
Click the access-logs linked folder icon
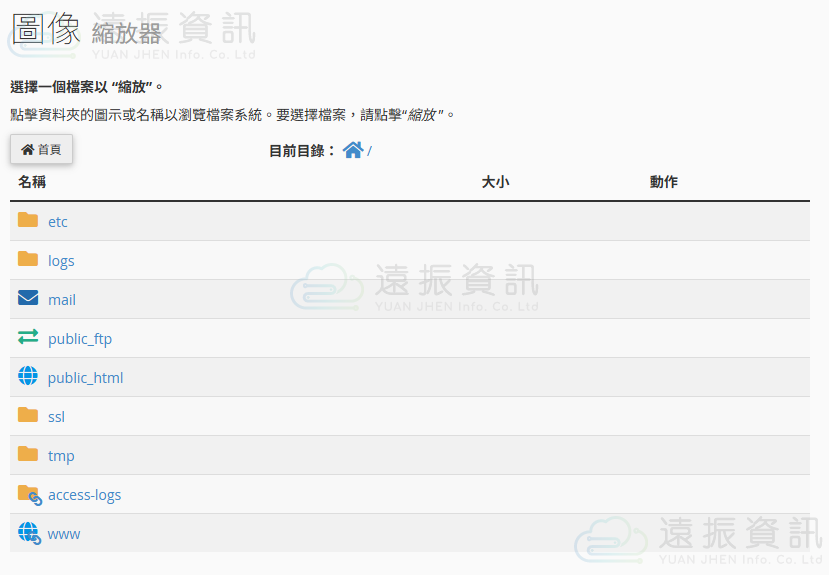coord(29,494)
